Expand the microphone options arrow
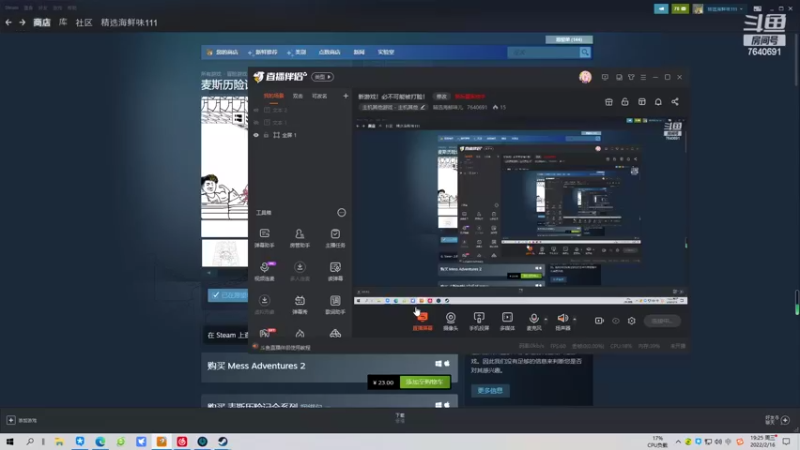The width and height of the screenshot is (800, 450). point(546,319)
